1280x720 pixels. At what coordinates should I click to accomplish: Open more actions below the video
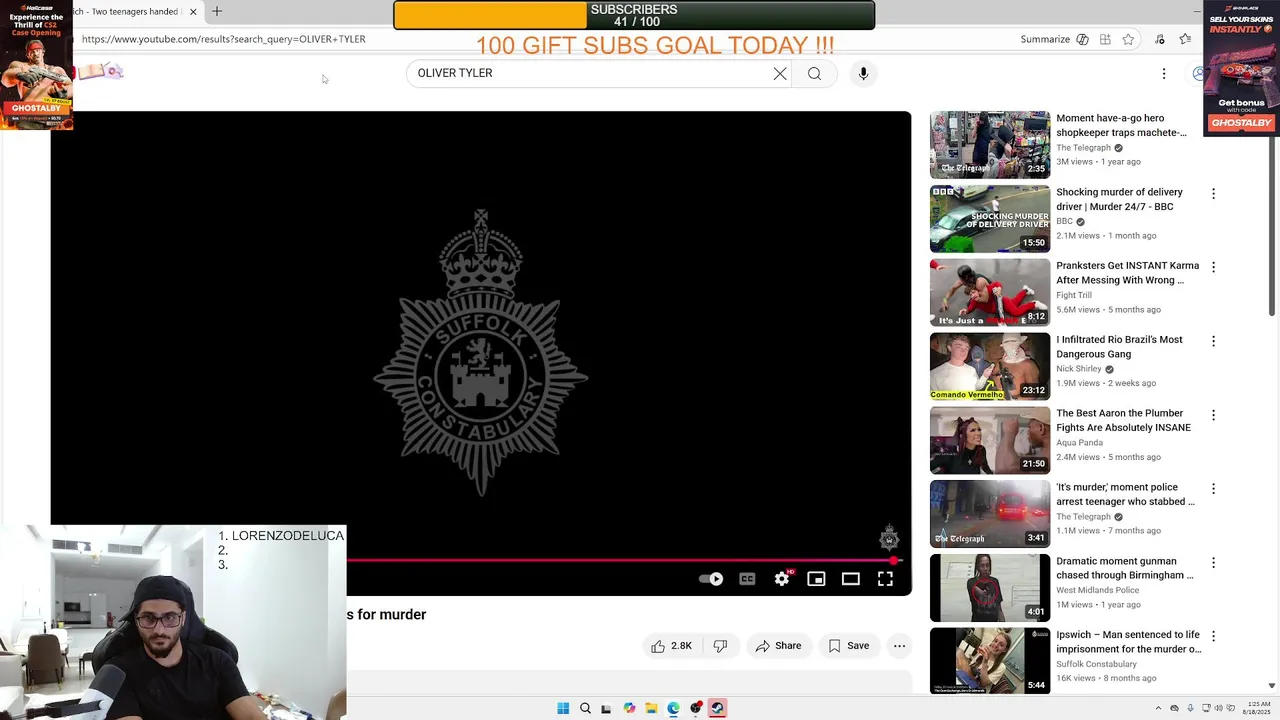click(x=899, y=646)
